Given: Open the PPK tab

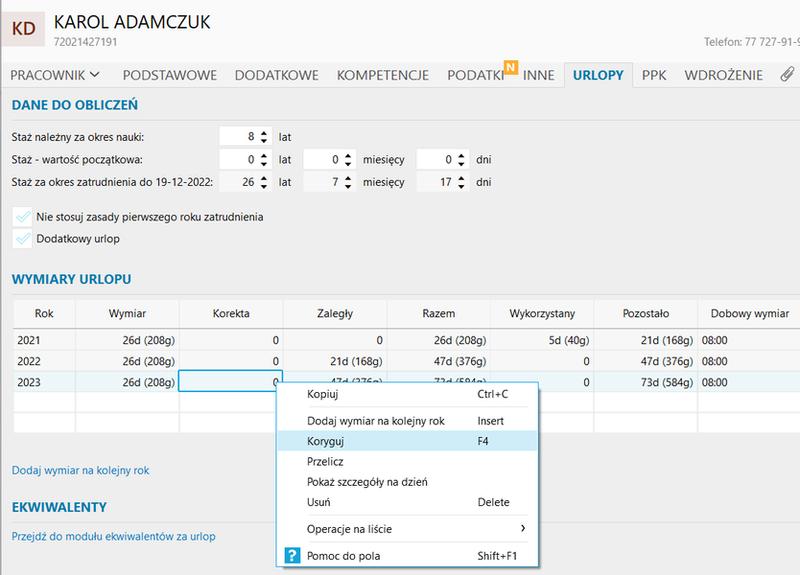Looking at the screenshot, I should click(x=654, y=75).
